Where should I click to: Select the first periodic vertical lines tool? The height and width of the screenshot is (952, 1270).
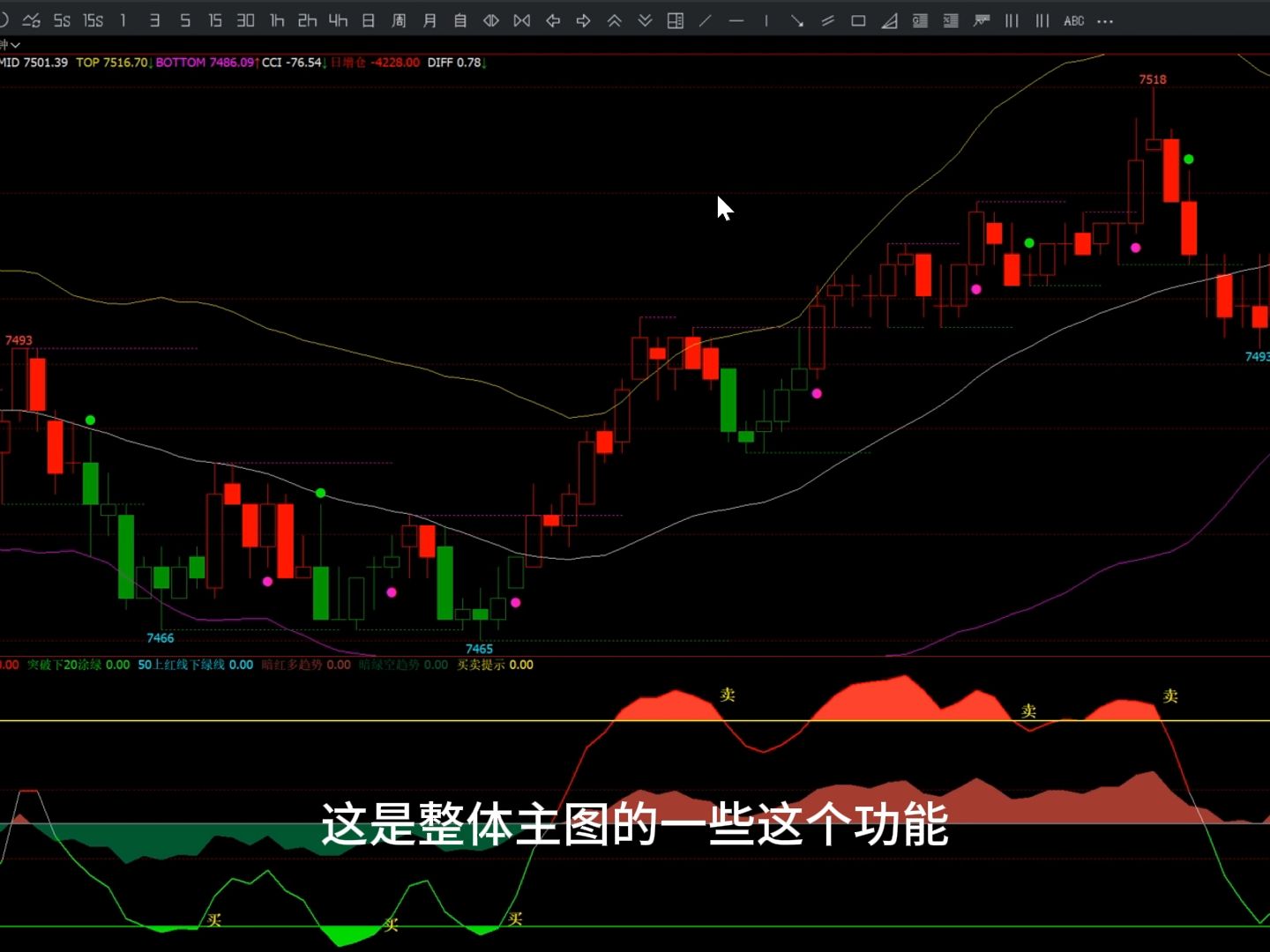tap(1012, 20)
